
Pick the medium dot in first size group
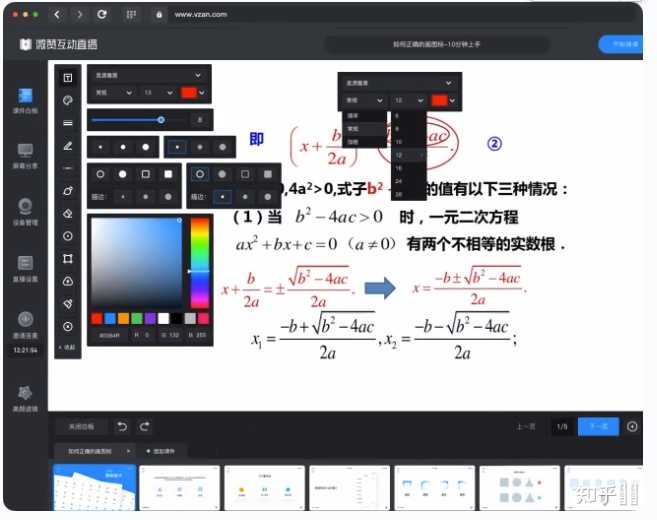tap(123, 147)
